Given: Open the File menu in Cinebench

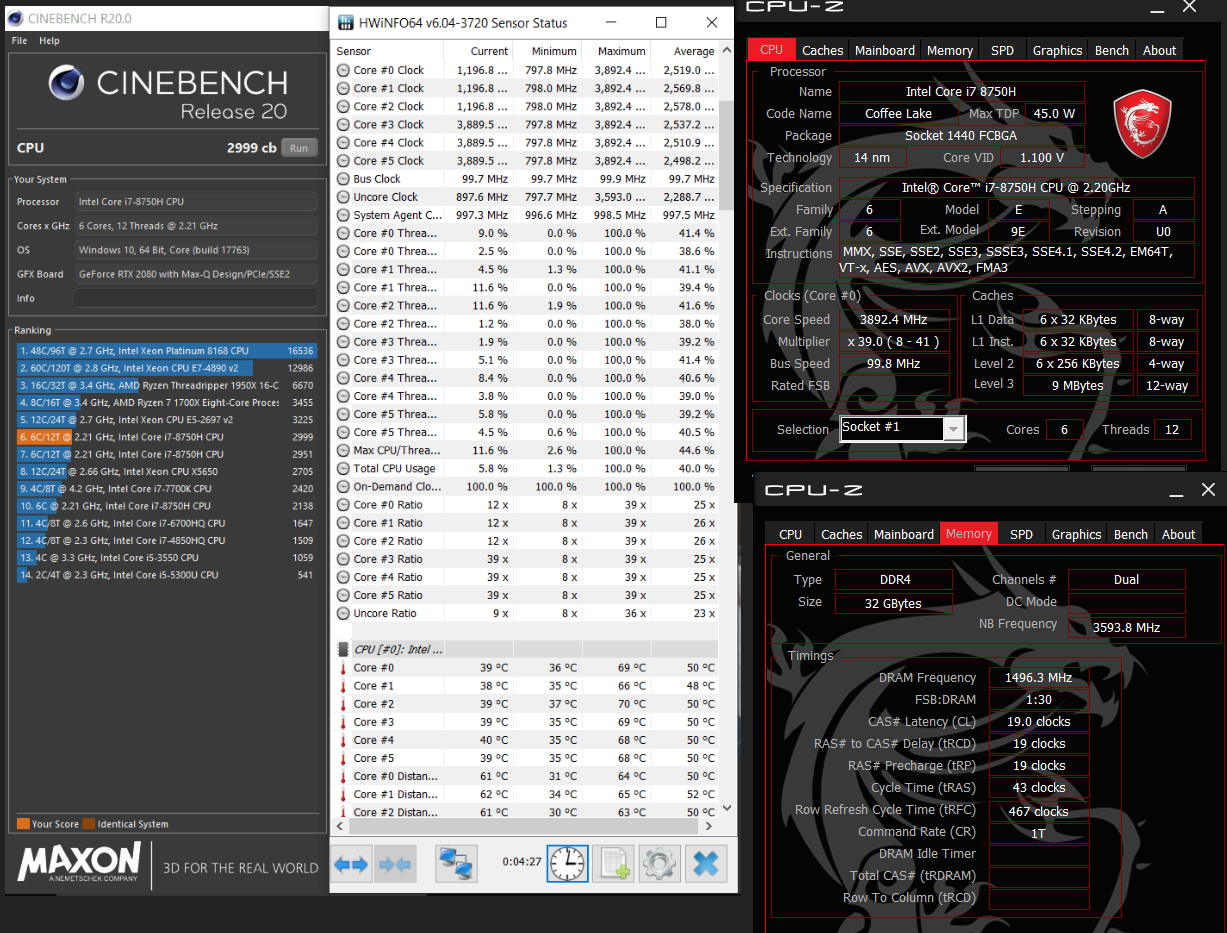Looking at the screenshot, I should (x=19, y=41).
